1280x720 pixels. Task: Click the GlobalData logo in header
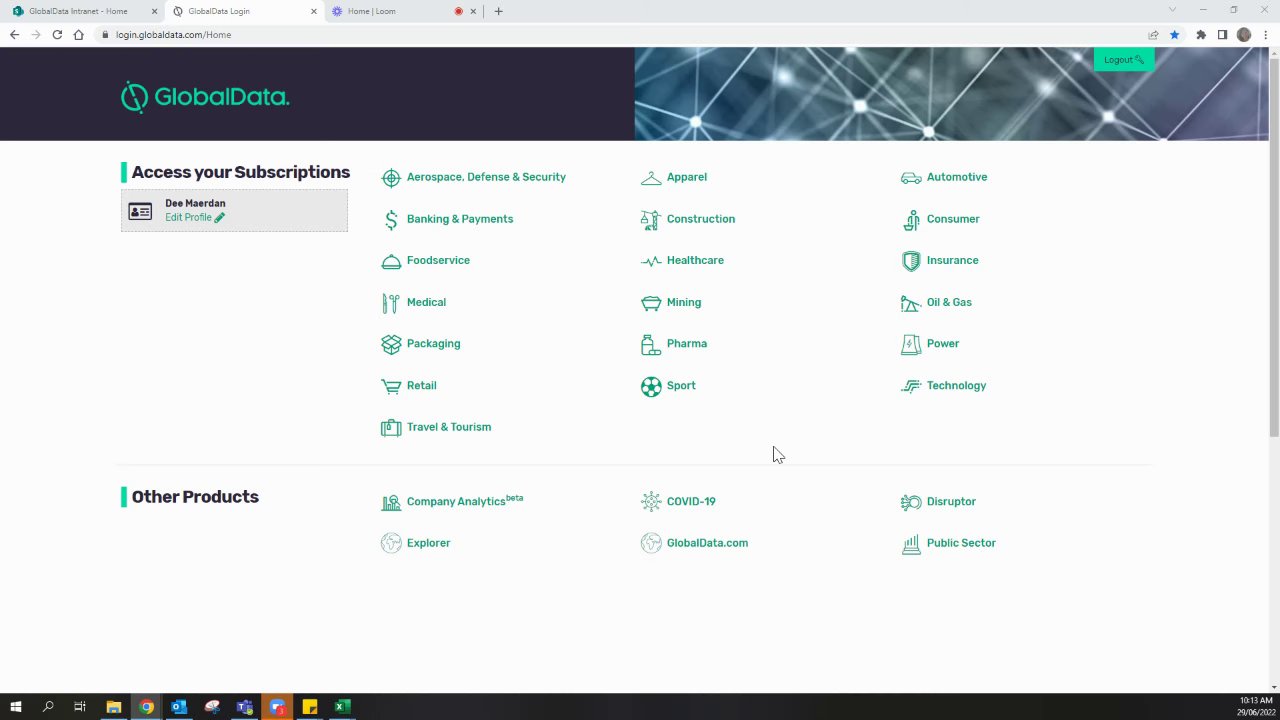click(x=205, y=97)
